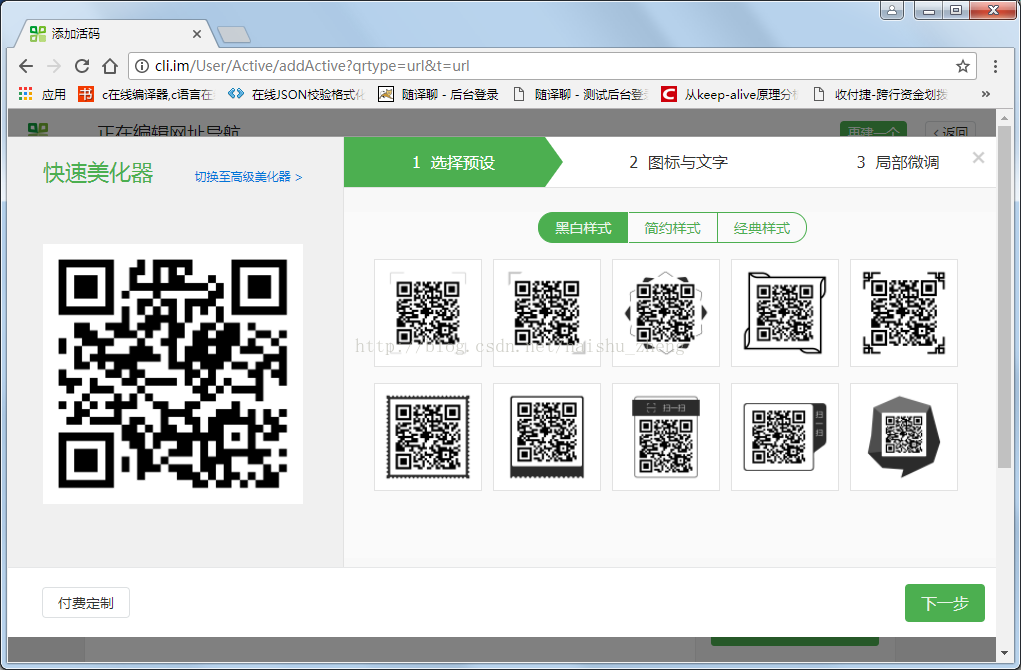This screenshot has height=670, width=1021.
Task: Select the 经典样式 style tab
Action: click(762, 228)
